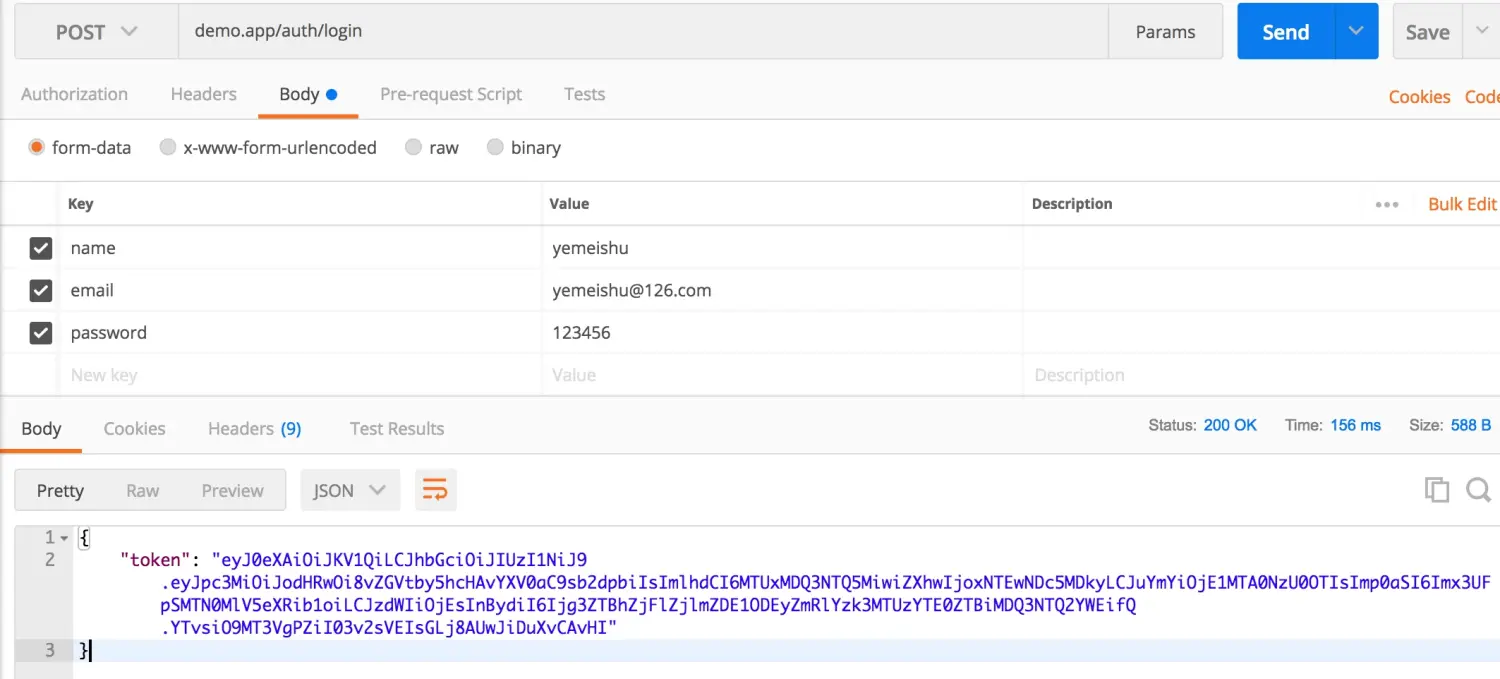Select the raw body type option

[x=413, y=148]
